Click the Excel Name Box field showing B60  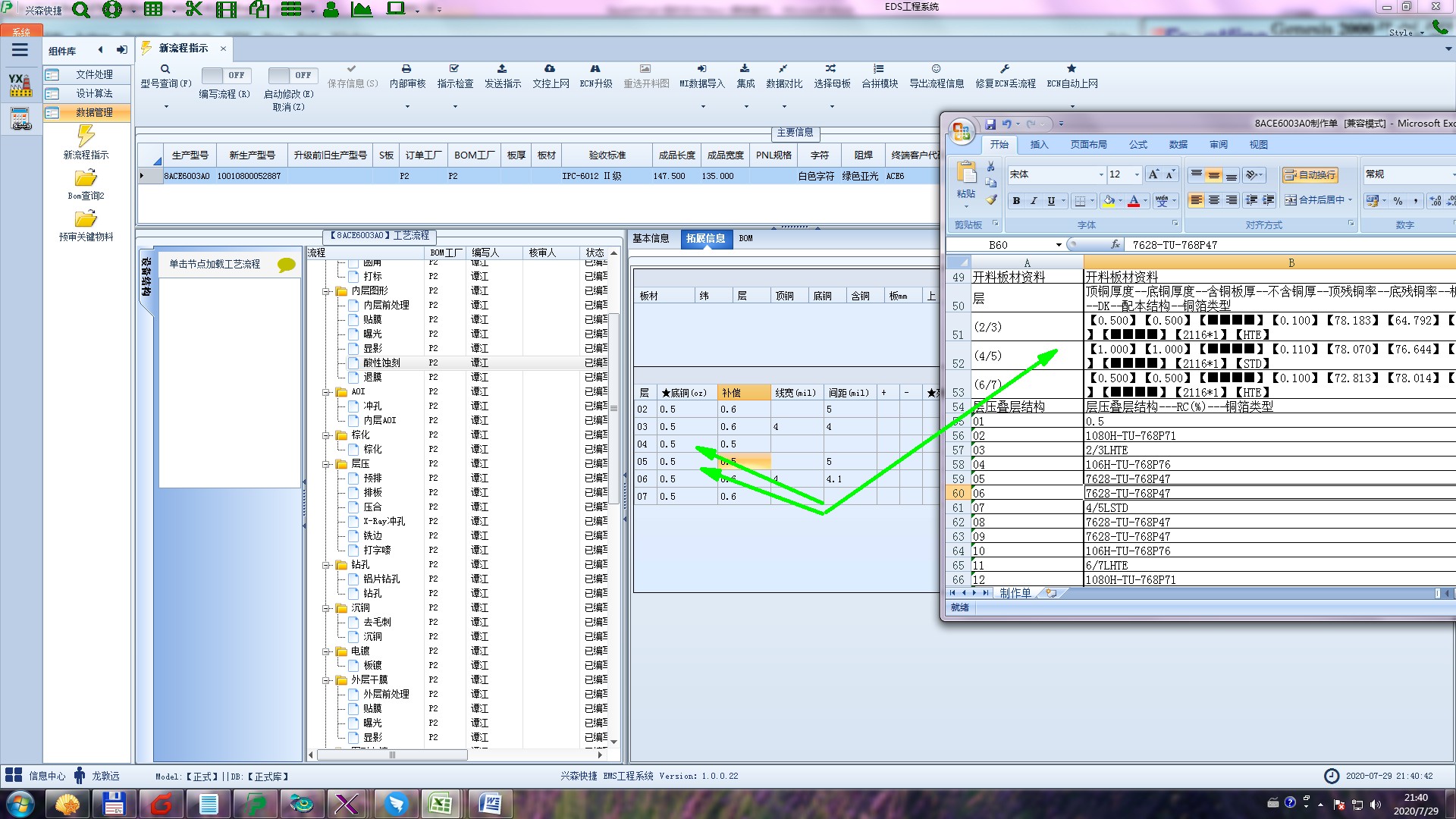click(999, 245)
